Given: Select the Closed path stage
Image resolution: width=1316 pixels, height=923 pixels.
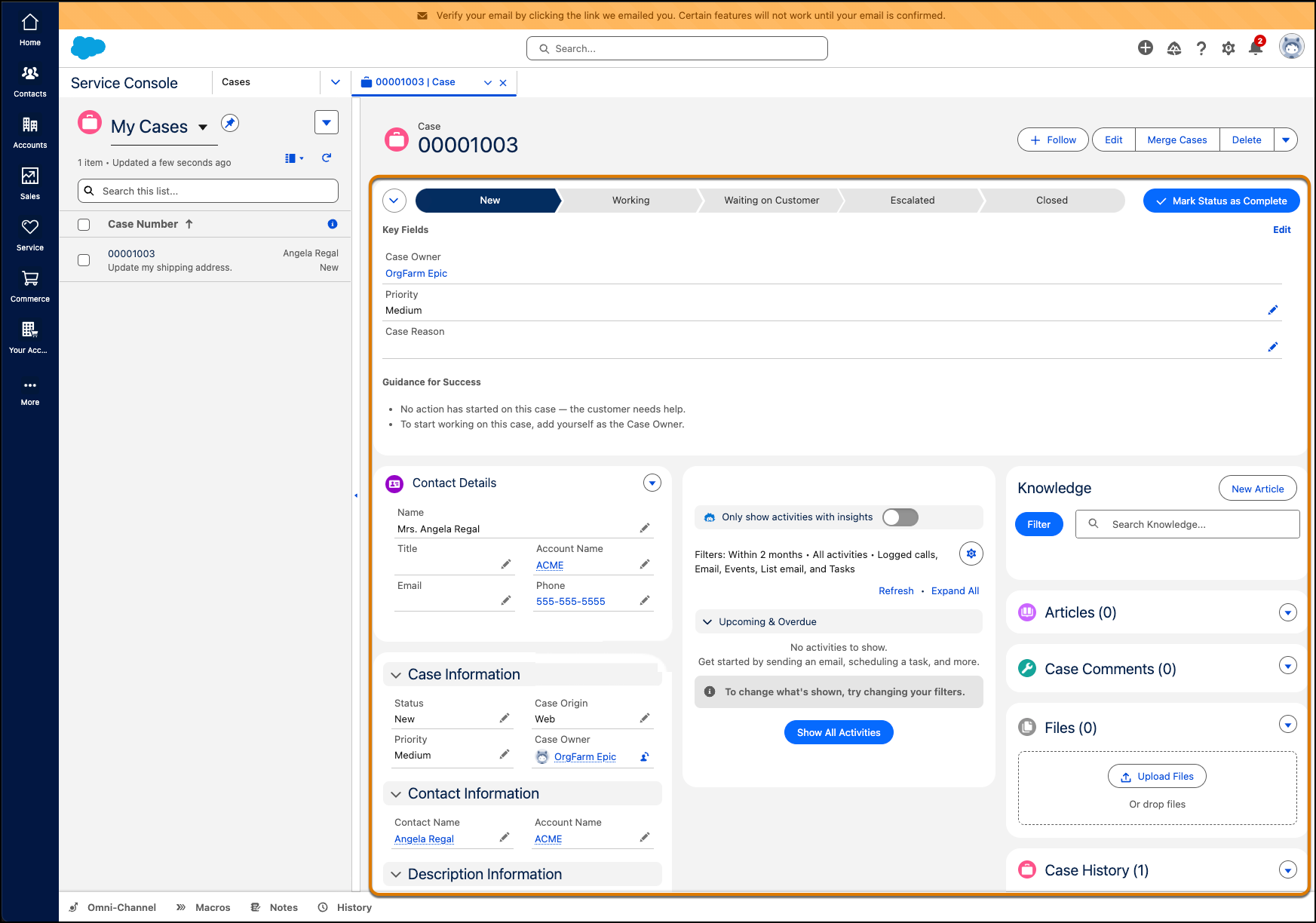Looking at the screenshot, I should (x=1052, y=201).
